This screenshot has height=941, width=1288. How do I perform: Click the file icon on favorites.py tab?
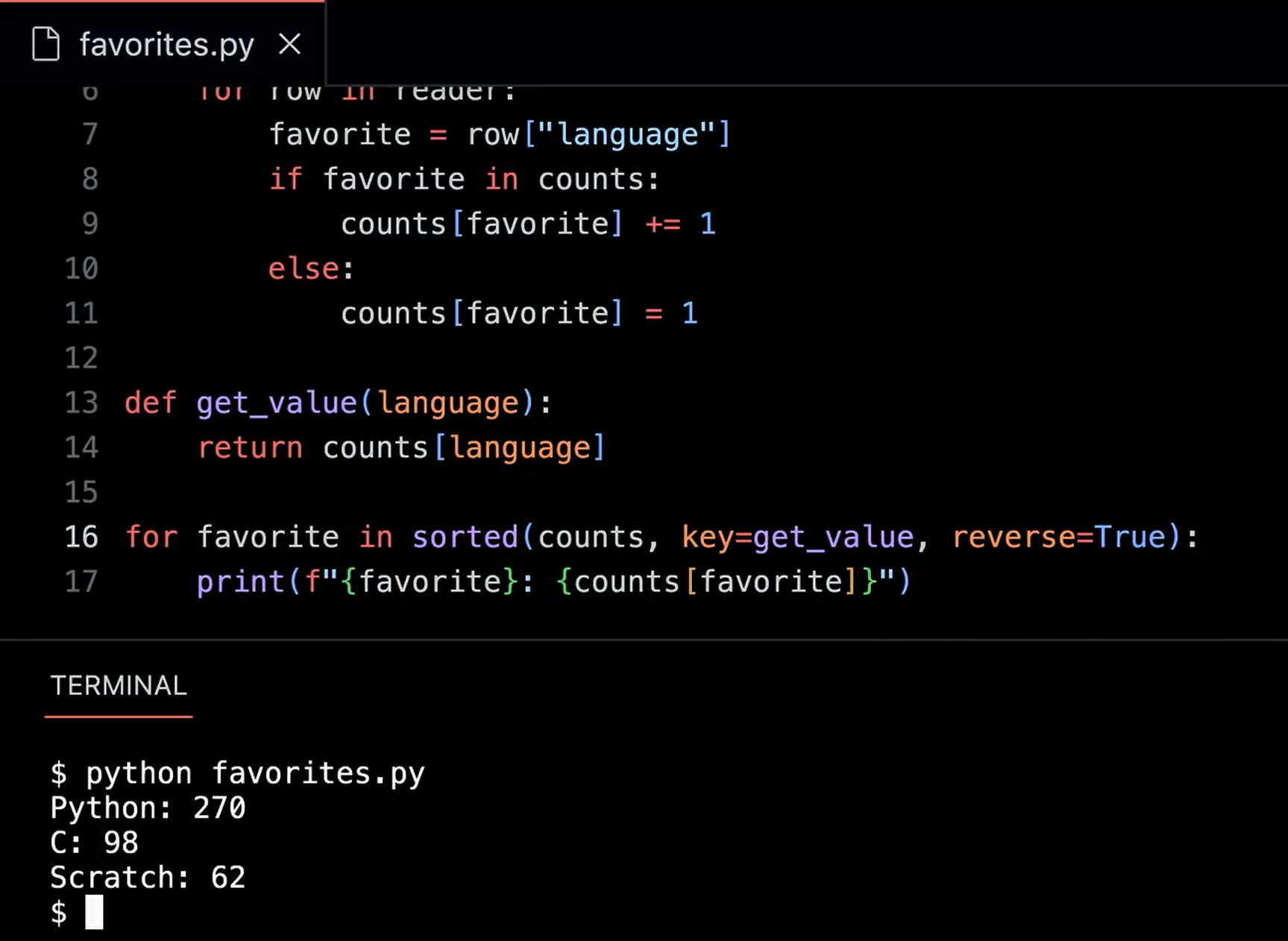point(45,44)
